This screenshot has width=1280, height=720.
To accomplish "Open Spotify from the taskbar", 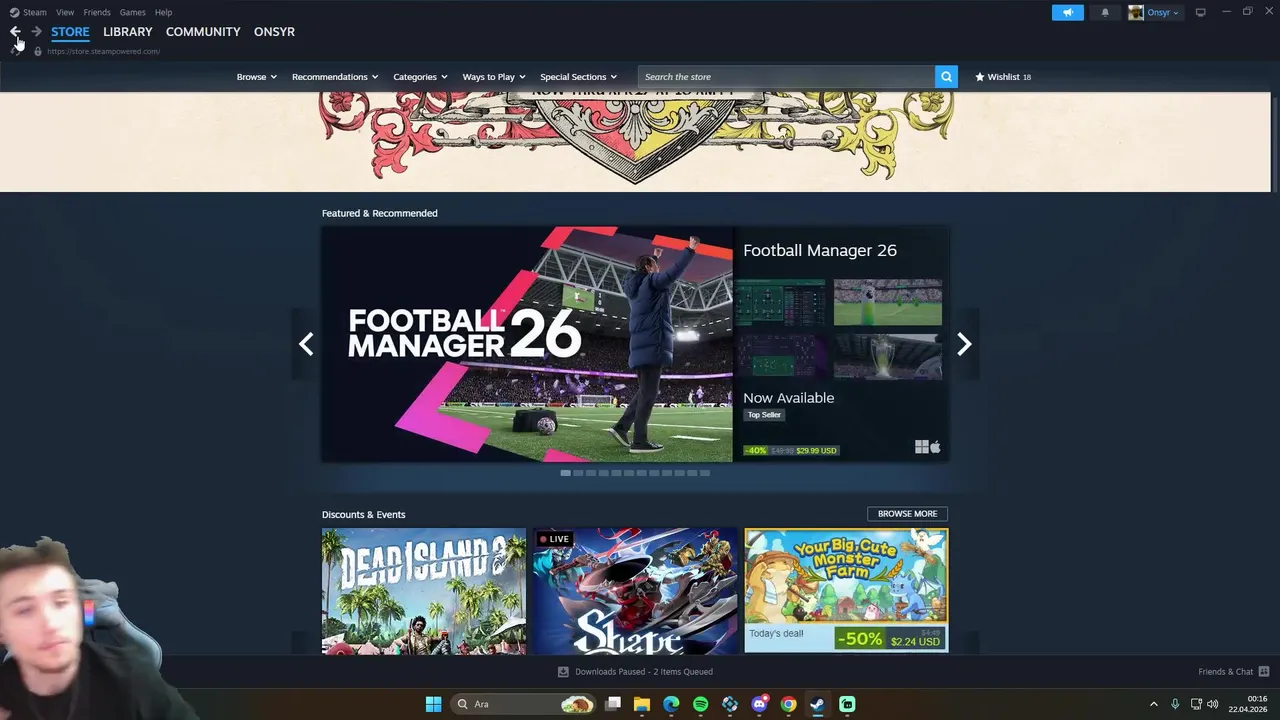I will click(x=700, y=704).
